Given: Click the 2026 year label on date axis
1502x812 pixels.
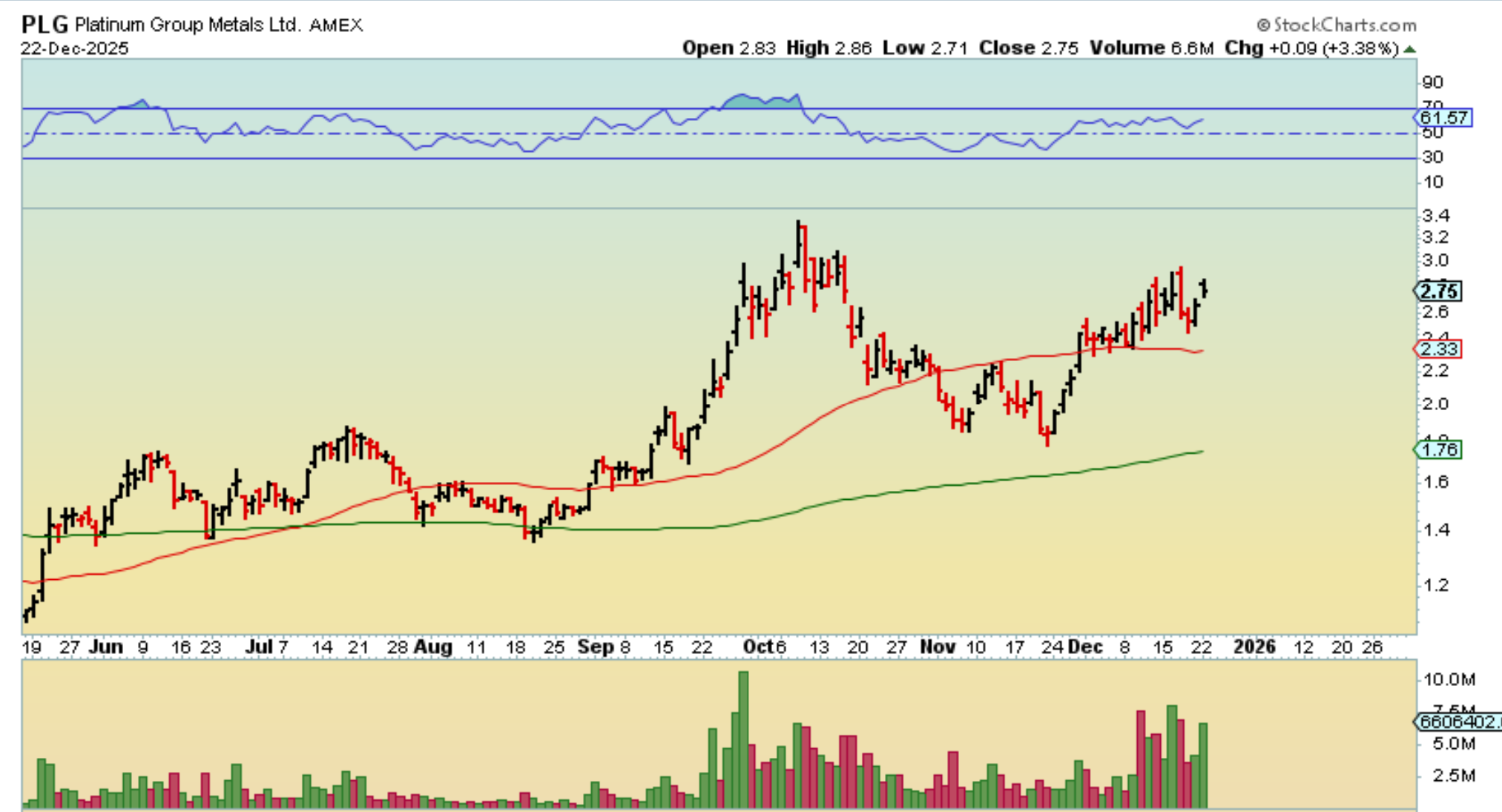Looking at the screenshot, I should 1254,647.
